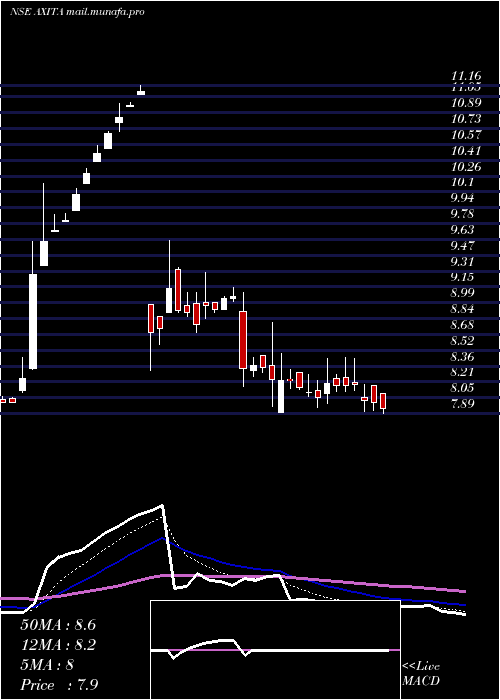Click the 10.73 price axis label
500x700 pixels.
click(466, 119)
